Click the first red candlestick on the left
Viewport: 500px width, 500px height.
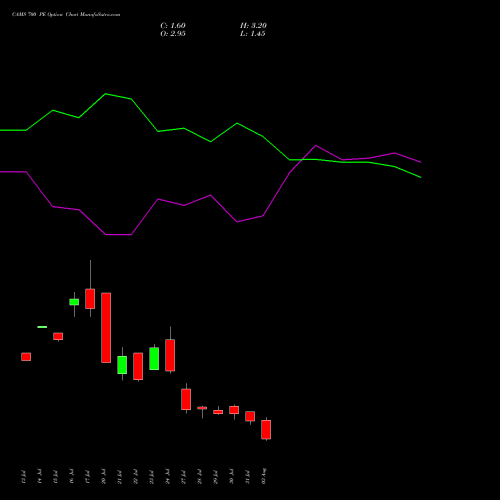click(26, 357)
